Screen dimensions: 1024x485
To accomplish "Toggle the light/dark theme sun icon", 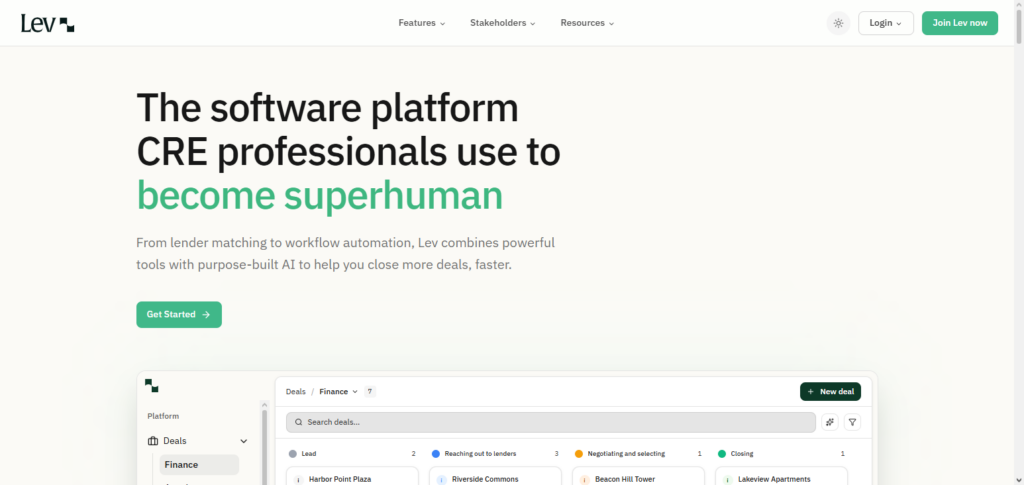I will point(838,23).
